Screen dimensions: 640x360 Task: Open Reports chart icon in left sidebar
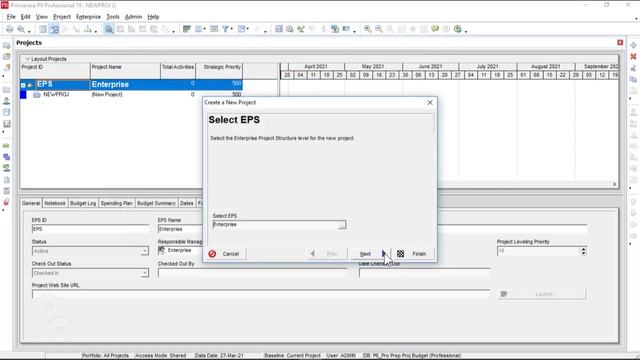coord(7,123)
